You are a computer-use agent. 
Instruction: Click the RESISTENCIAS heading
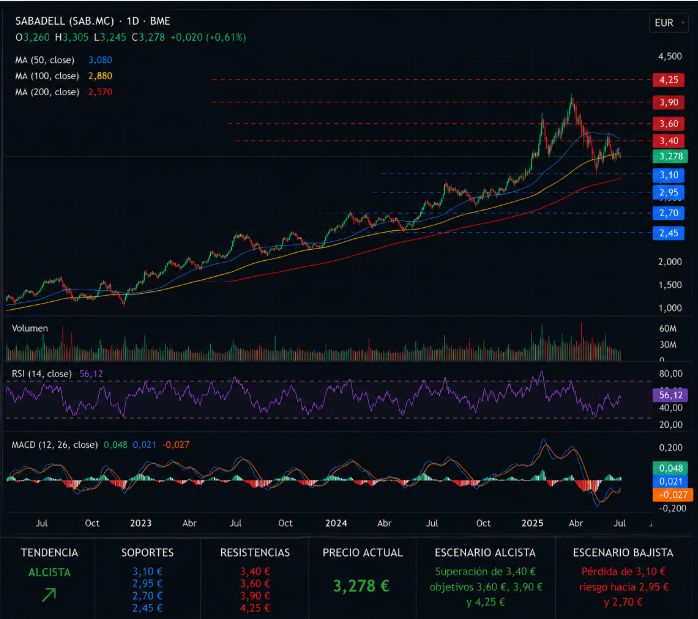coord(255,553)
